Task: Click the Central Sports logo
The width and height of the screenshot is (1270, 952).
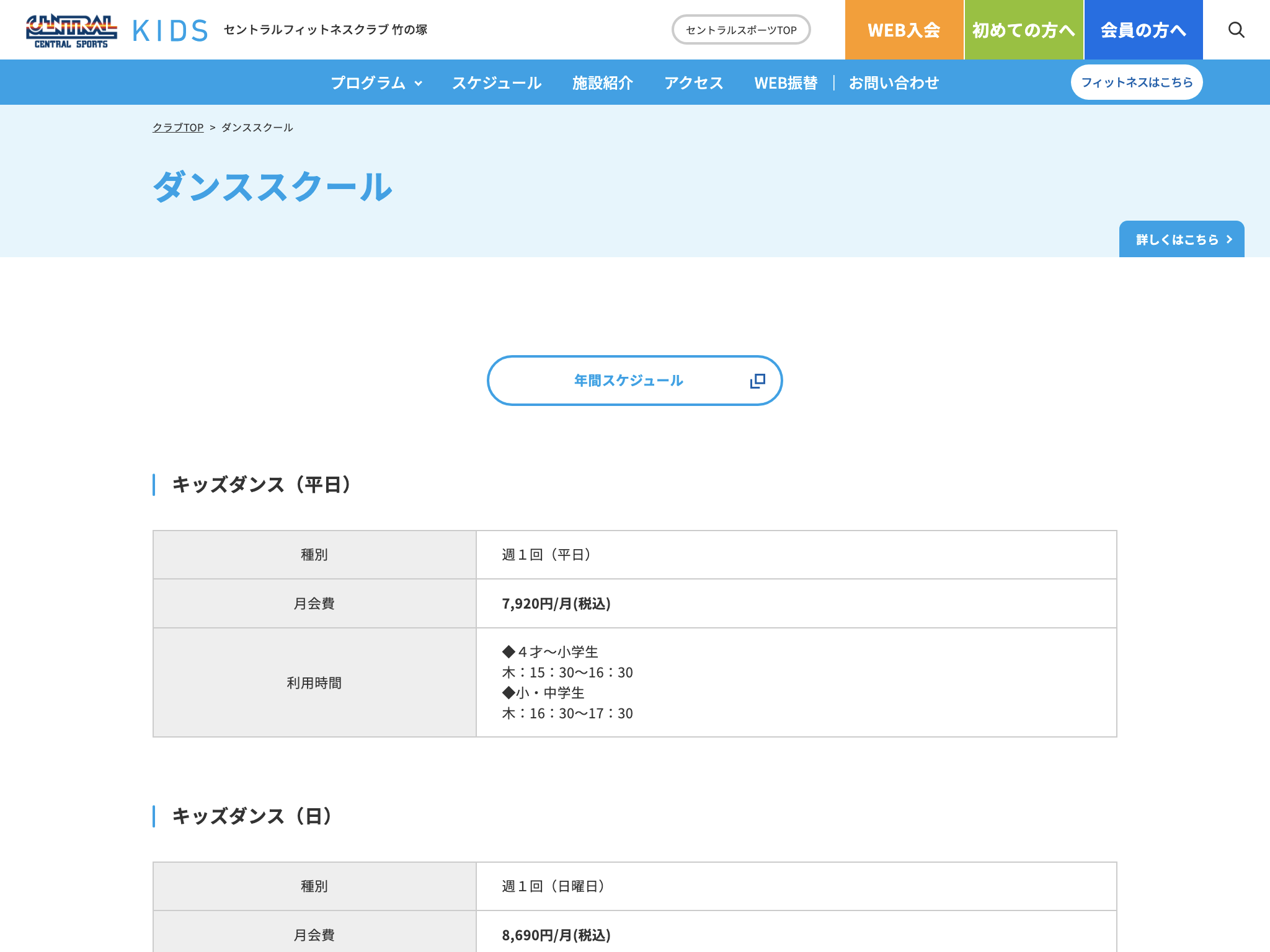Action: click(x=71, y=31)
